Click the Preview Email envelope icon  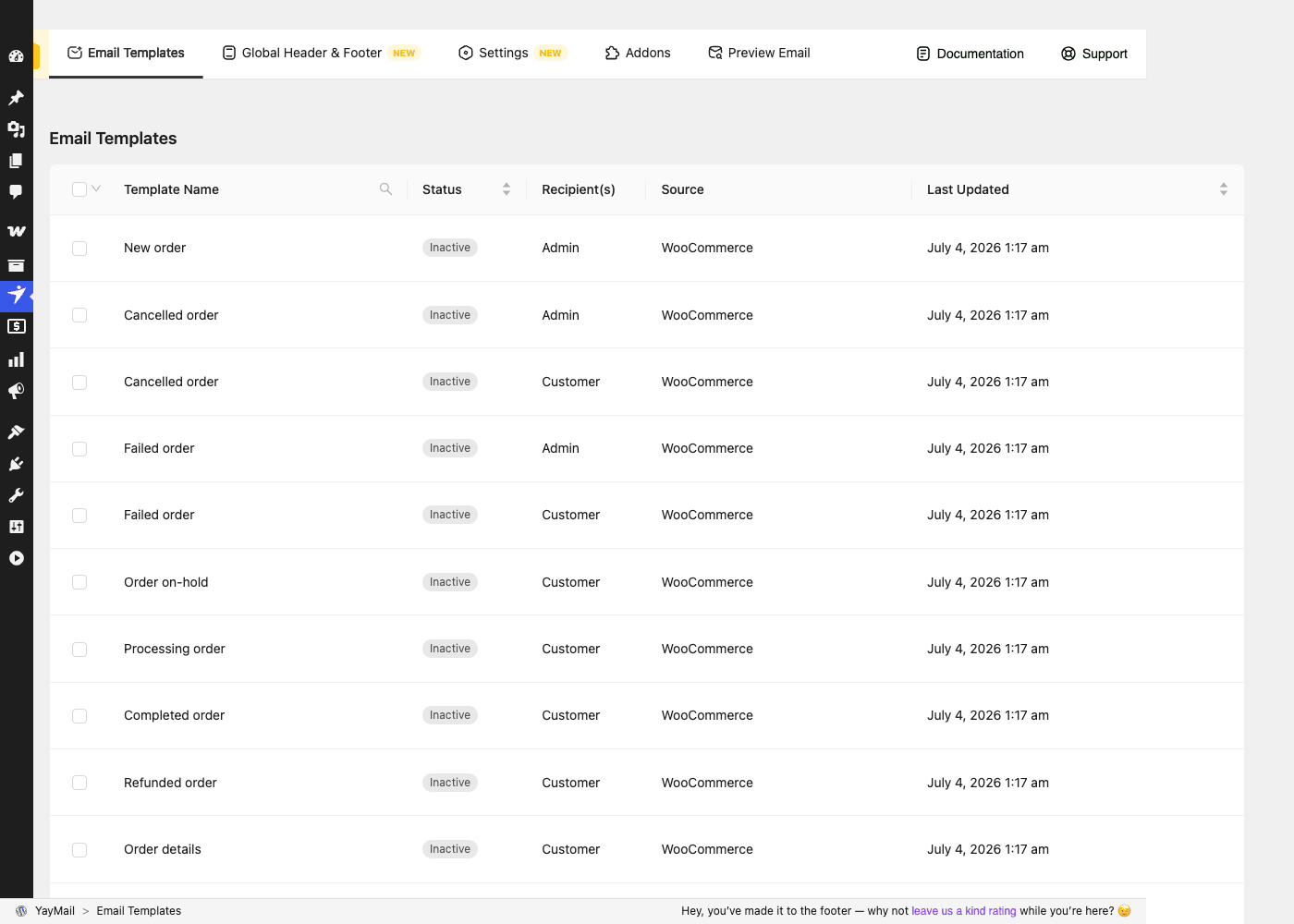pyautogui.click(x=715, y=53)
